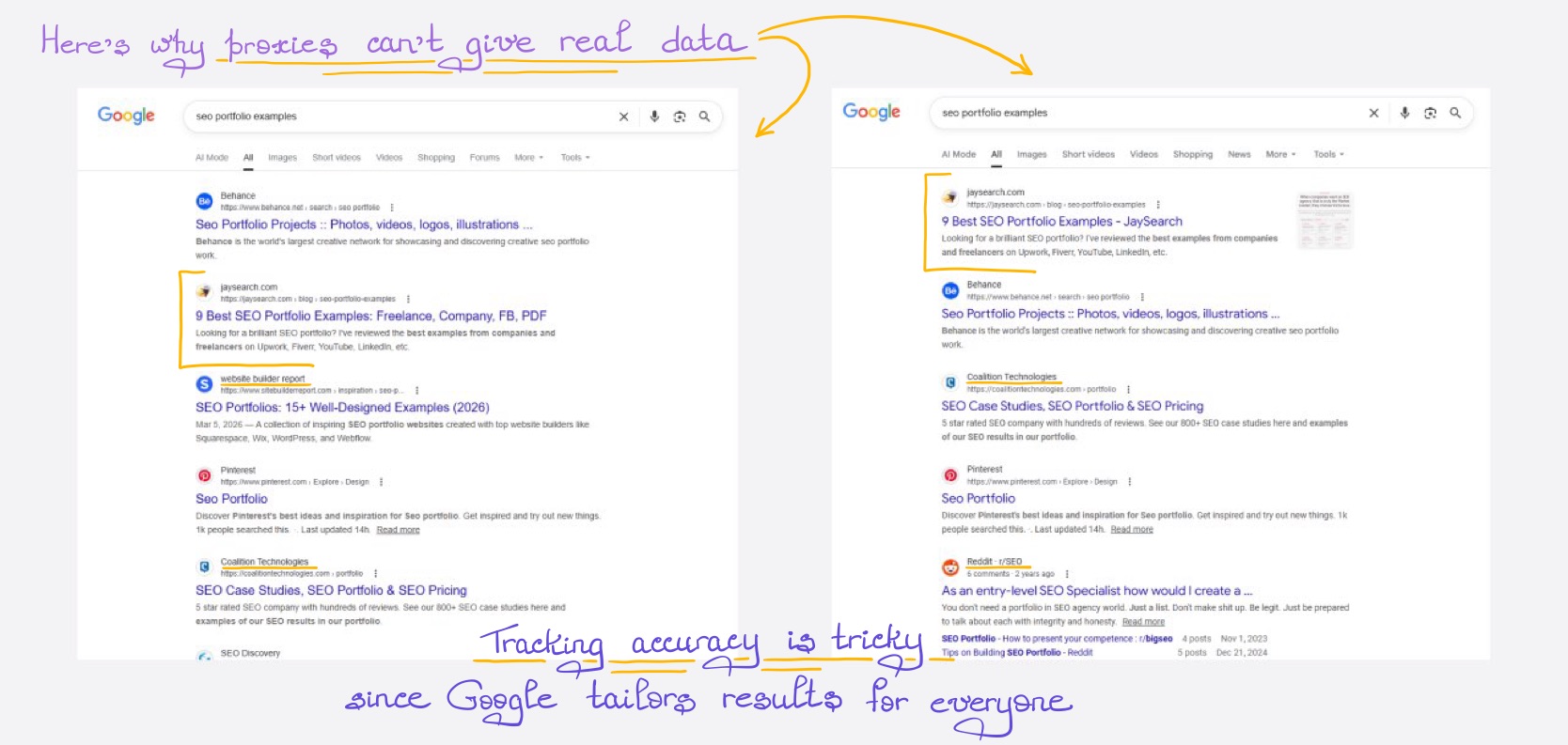Click the Coalition Technologies favicon in the right window

[x=950, y=382]
